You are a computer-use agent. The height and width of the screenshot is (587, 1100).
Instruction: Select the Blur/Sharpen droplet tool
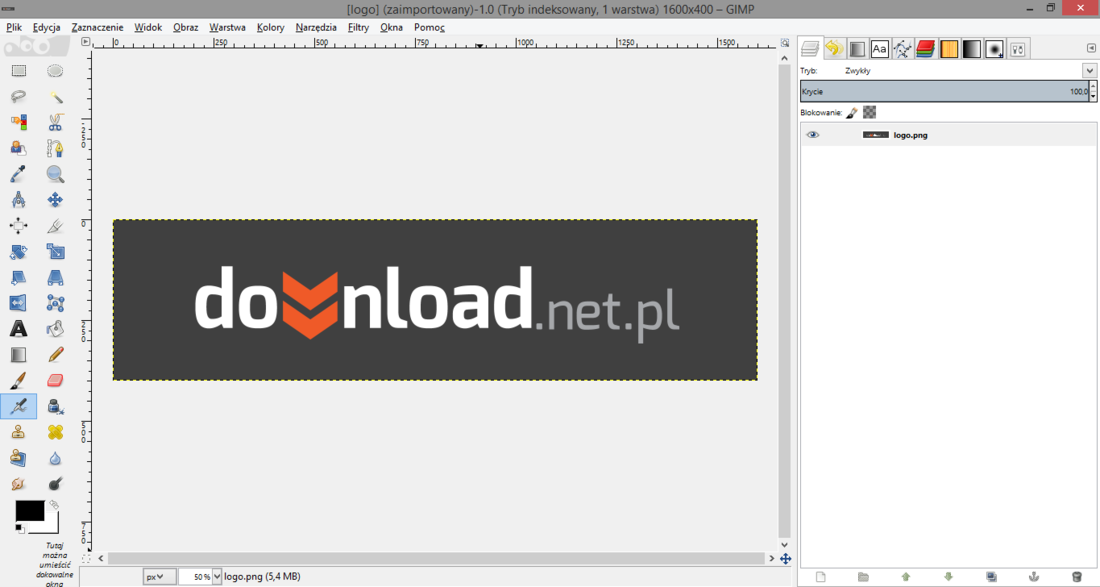click(x=55, y=458)
